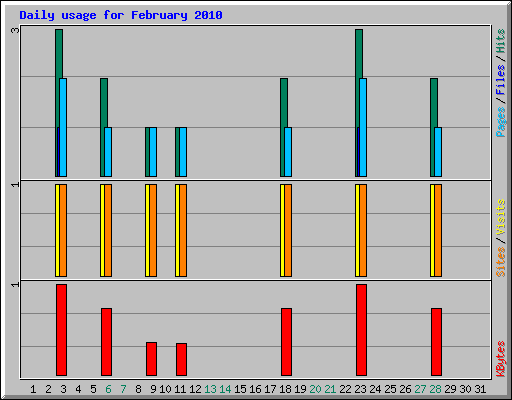Click green day label "14" on the x-axis
Viewport: 512px width, 400px height.
[x=225, y=389]
